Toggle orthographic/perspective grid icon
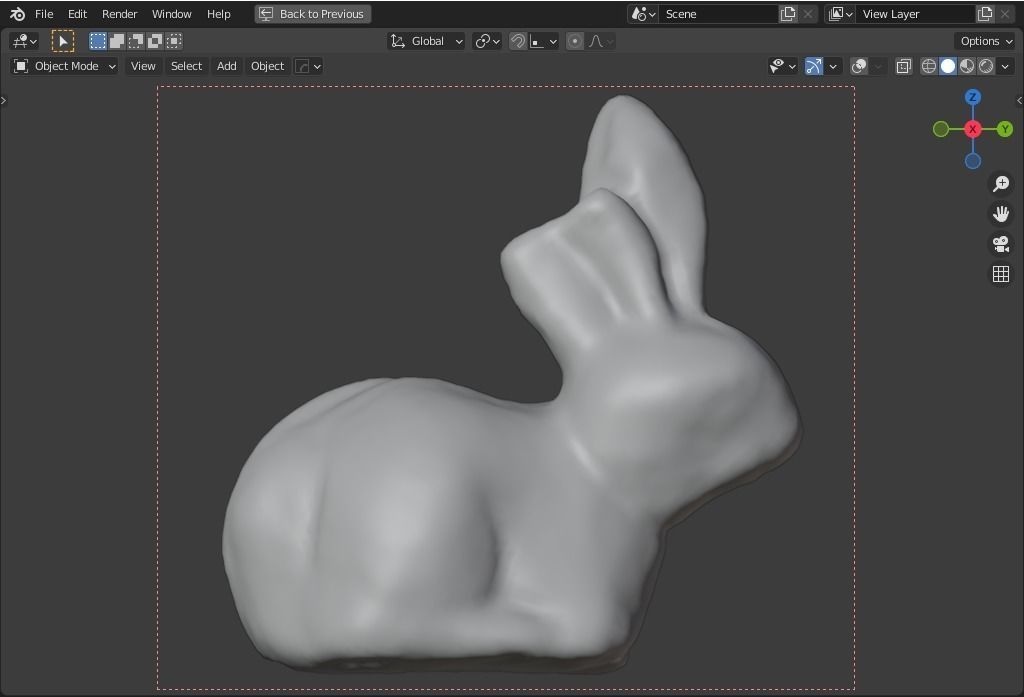Screen dimensions: 1024x697 (1000, 274)
